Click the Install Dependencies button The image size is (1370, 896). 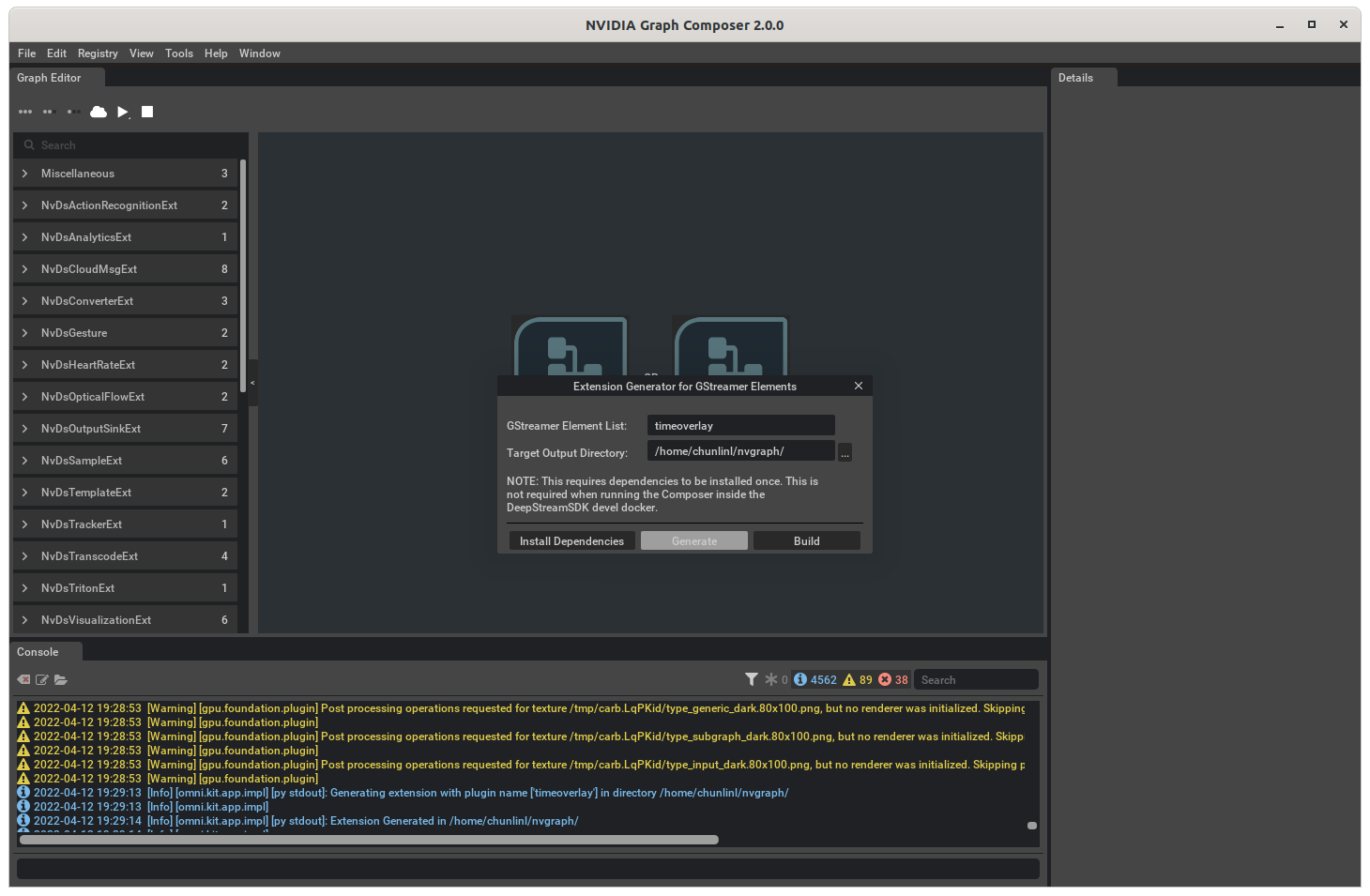(x=571, y=540)
